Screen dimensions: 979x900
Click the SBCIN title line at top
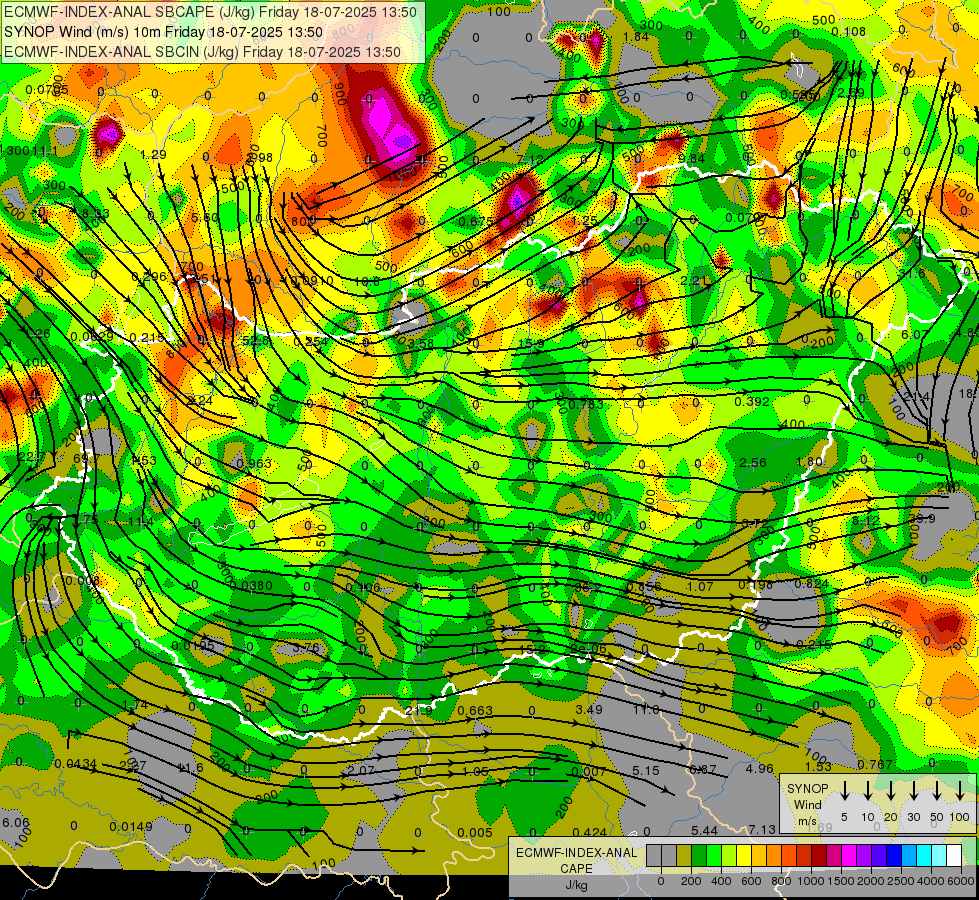click(x=202, y=52)
